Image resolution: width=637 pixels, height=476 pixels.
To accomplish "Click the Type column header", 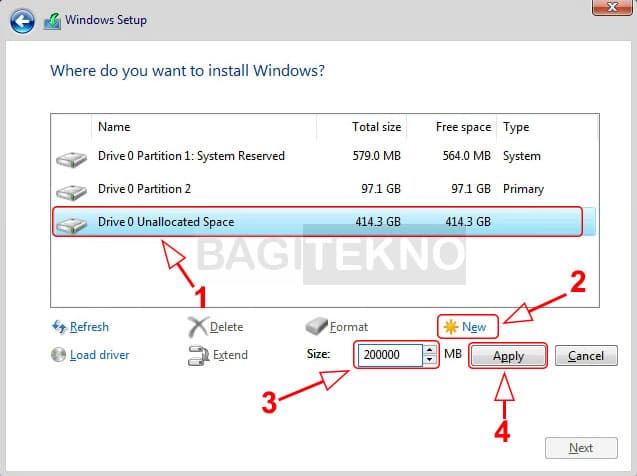I will point(547,127).
